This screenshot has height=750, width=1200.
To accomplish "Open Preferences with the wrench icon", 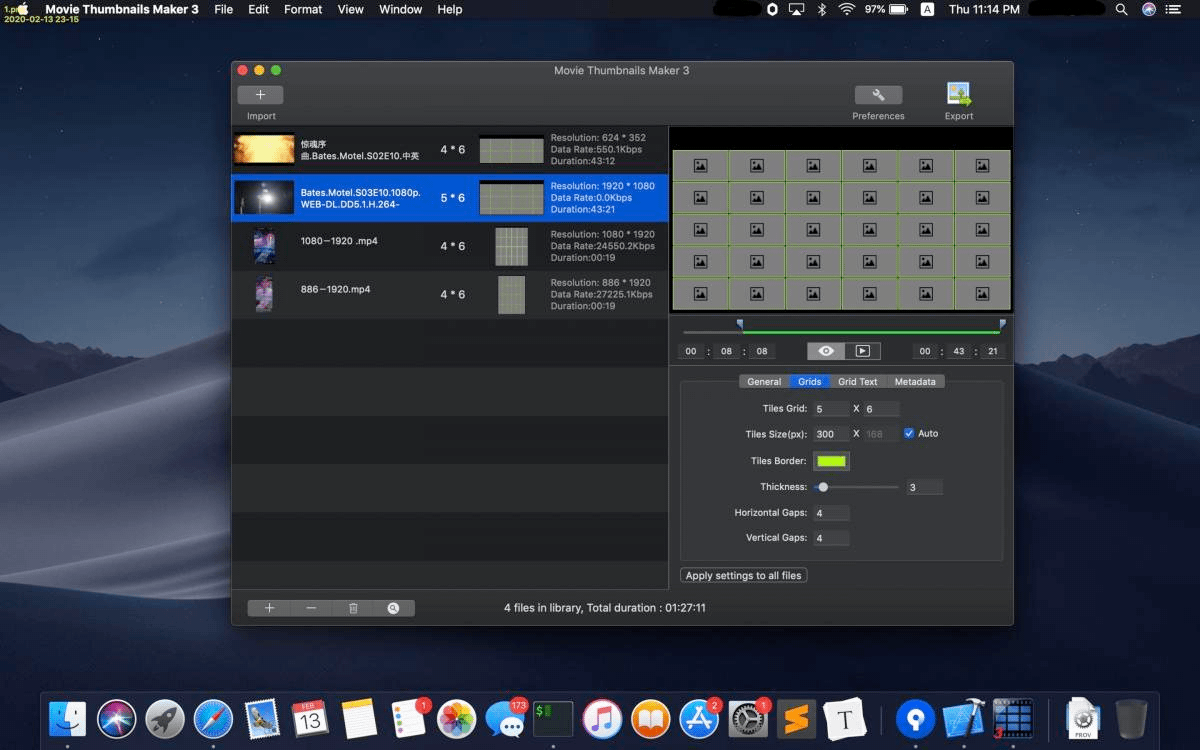I will (x=878, y=95).
